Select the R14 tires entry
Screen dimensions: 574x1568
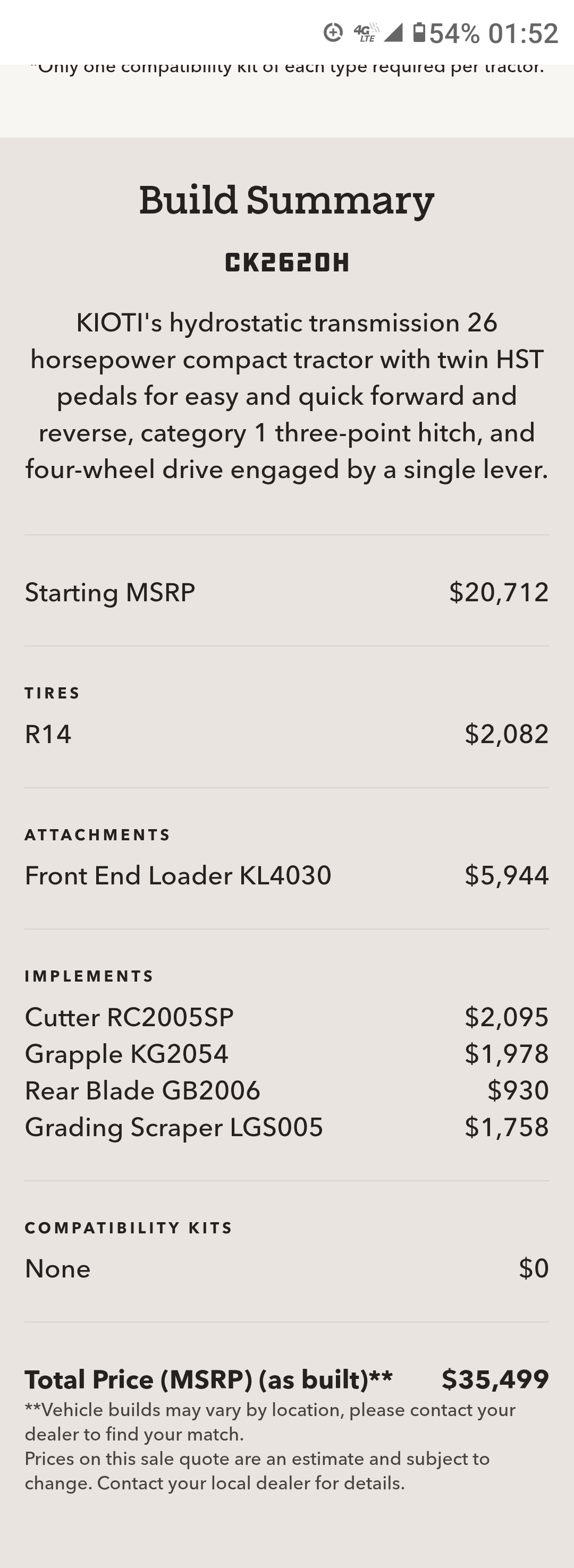click(48, 734)
